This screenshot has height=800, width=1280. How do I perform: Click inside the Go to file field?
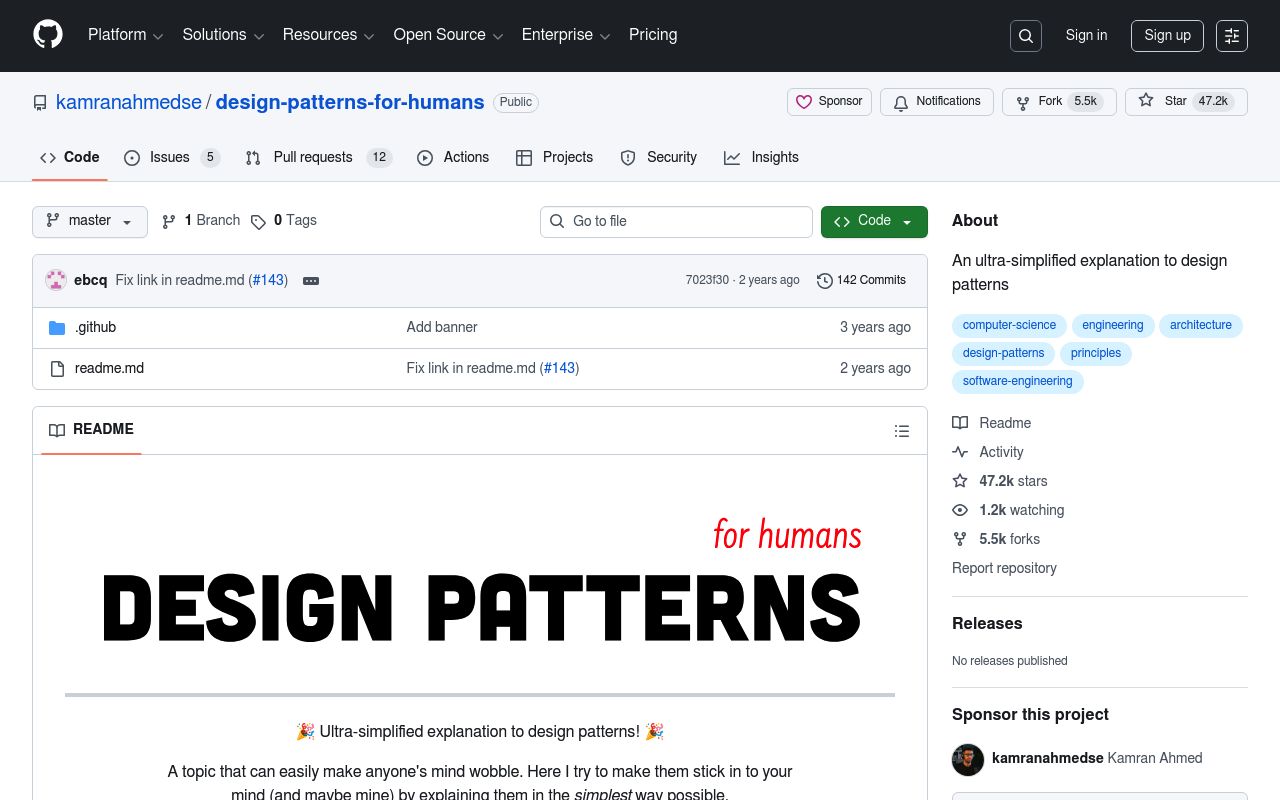point(676,221)
